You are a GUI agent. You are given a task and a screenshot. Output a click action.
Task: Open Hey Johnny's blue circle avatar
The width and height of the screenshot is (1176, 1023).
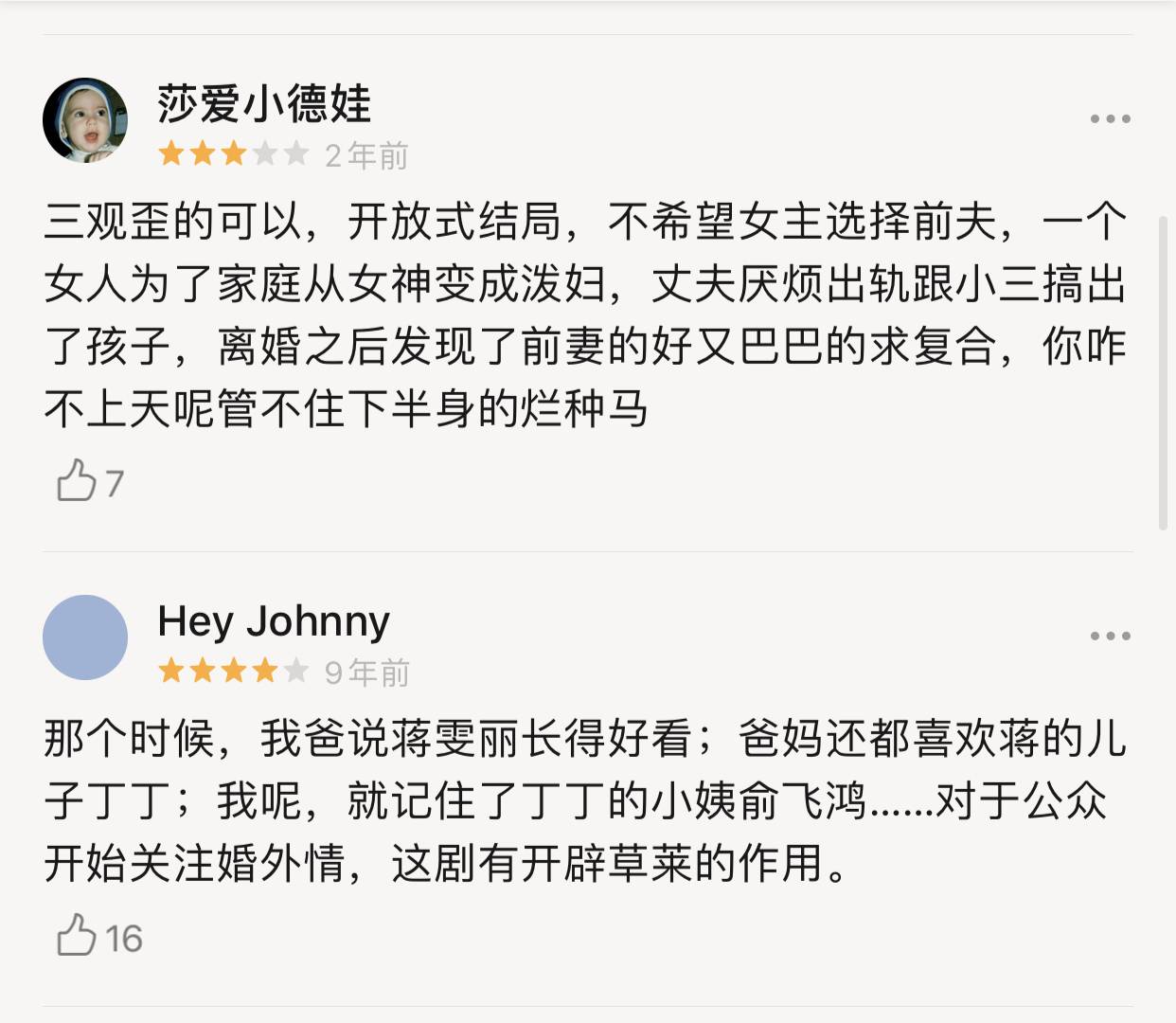coord(85,637)
